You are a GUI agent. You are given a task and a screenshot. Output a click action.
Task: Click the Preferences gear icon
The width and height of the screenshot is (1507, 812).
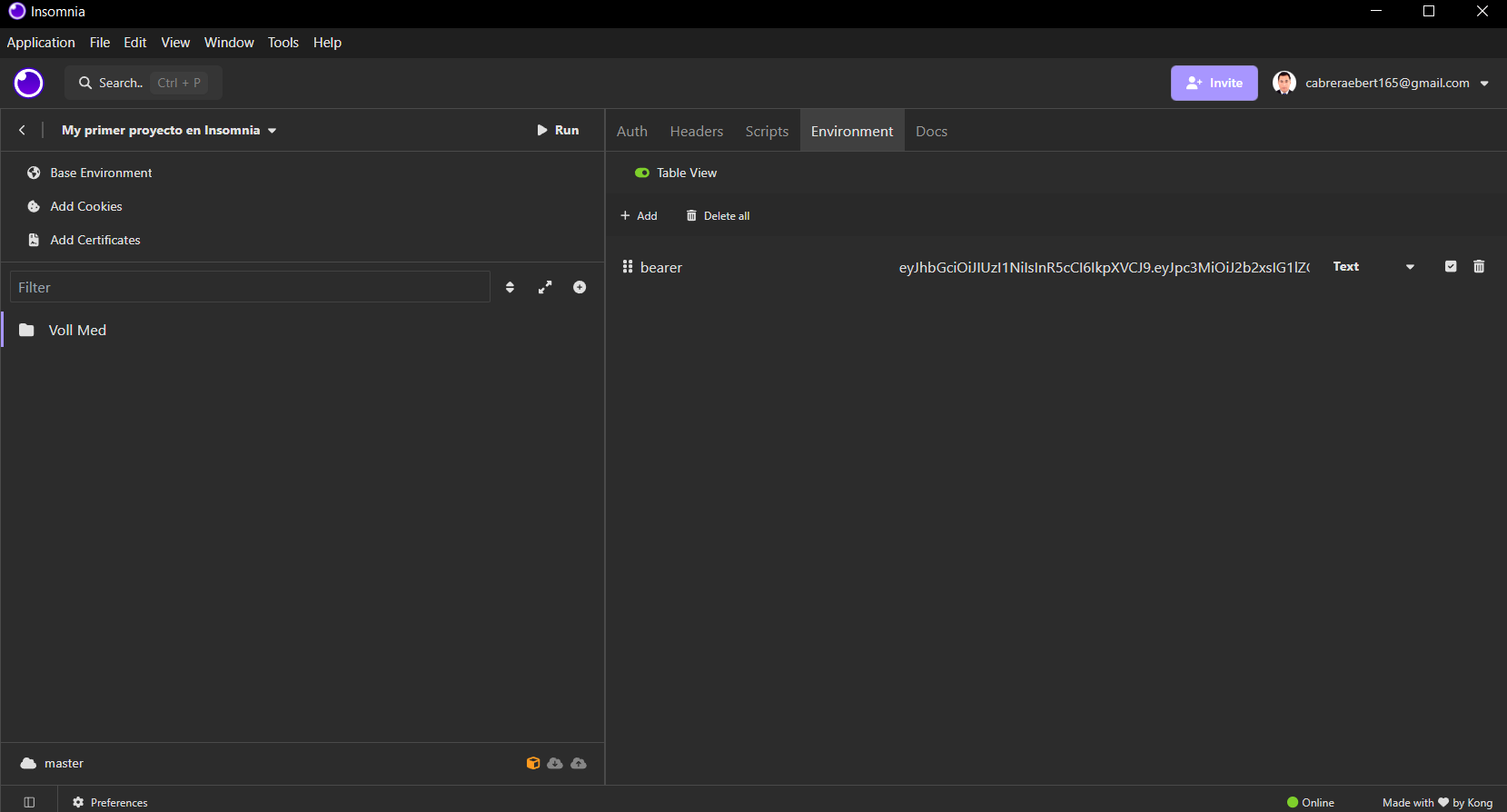click(x=78, y=802)
